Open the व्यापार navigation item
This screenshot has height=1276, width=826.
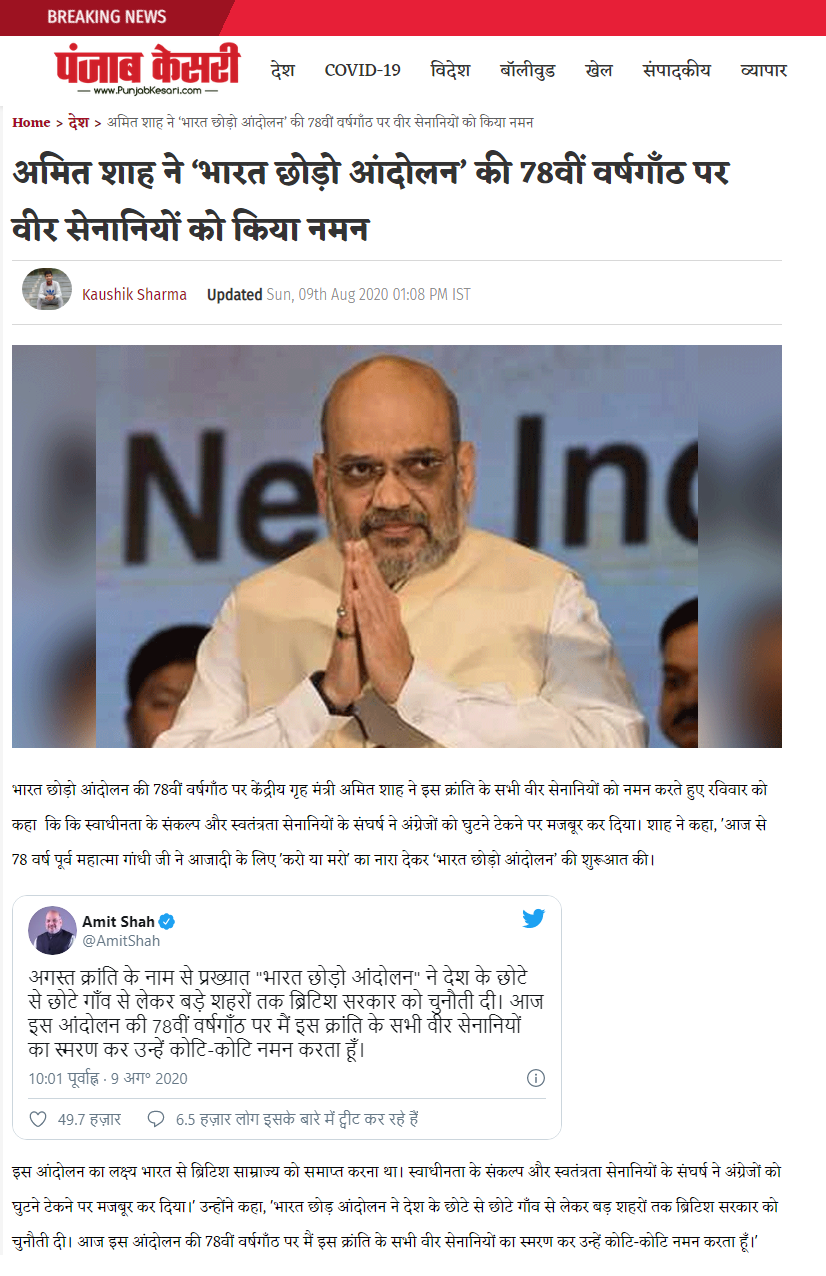[x=763, y=70]
